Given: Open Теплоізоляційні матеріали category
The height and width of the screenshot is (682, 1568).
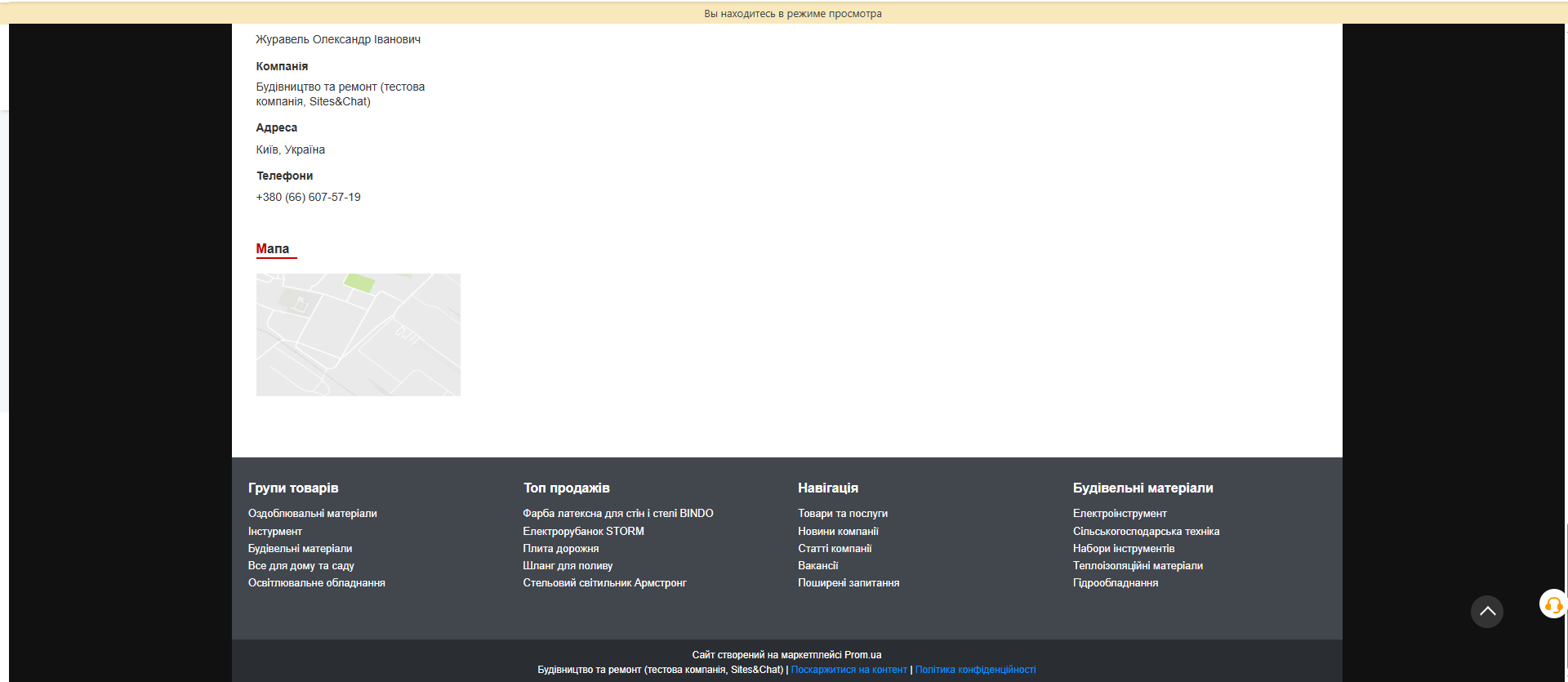Looking at the screenshot, I should point(1138,566).
